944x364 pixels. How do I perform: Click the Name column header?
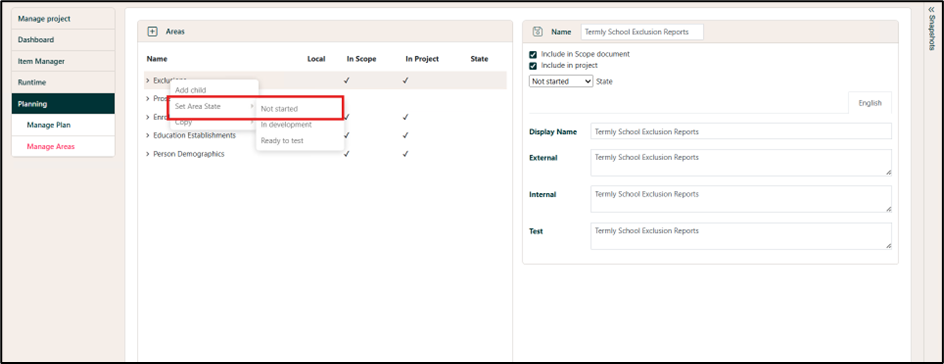coord(157,59)
